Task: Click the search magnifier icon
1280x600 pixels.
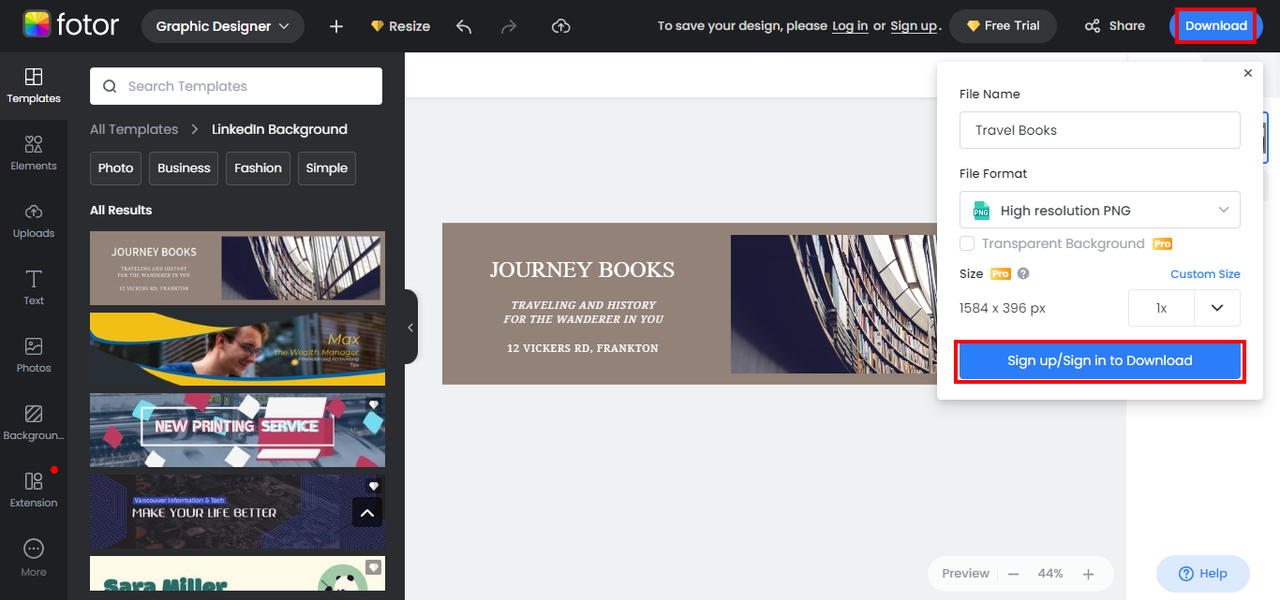Action: pyautogui.click(x=110, y=86)
